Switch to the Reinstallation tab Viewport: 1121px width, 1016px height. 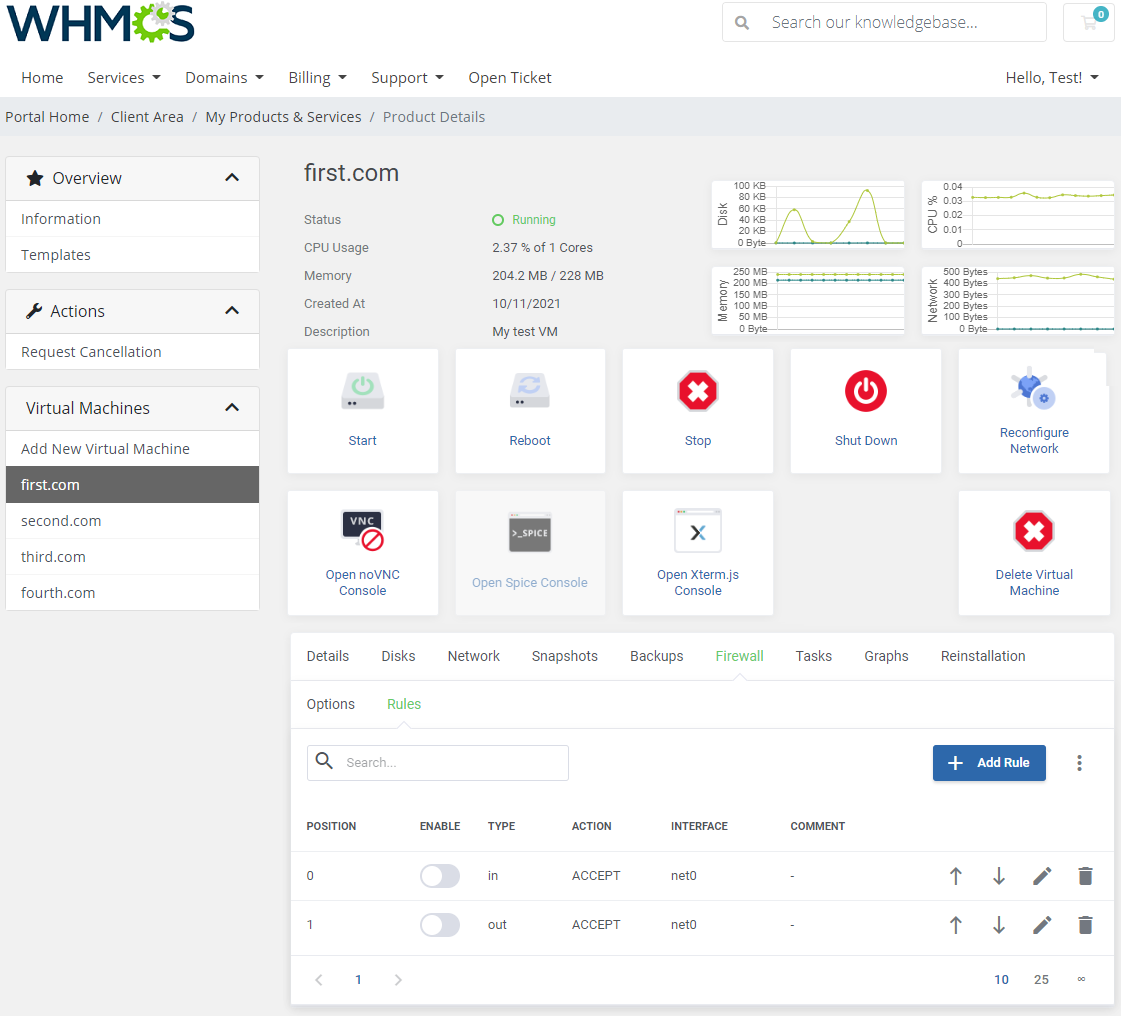coord(983,656)
